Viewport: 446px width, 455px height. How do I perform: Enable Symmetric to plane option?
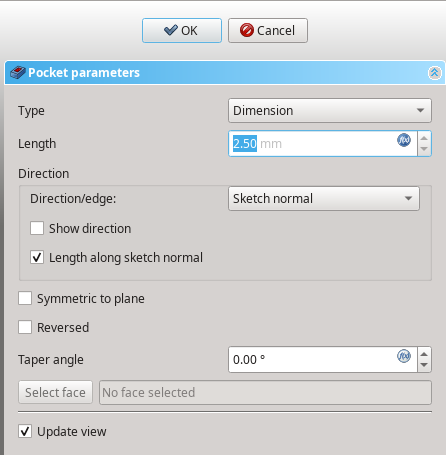pos(25,298)
